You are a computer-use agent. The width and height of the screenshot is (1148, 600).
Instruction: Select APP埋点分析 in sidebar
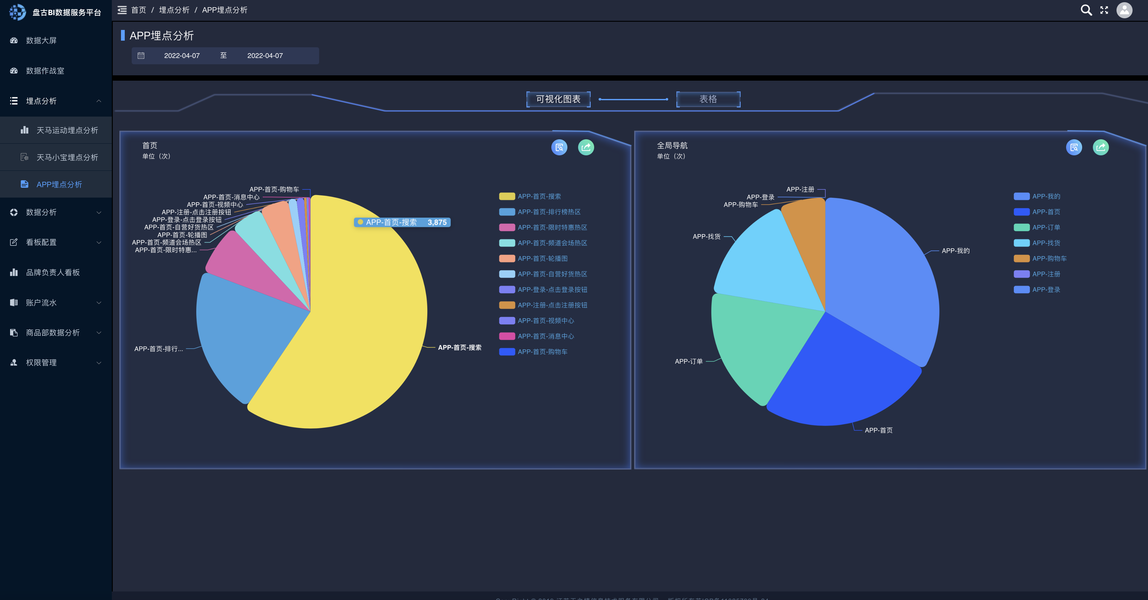point(56,184)
